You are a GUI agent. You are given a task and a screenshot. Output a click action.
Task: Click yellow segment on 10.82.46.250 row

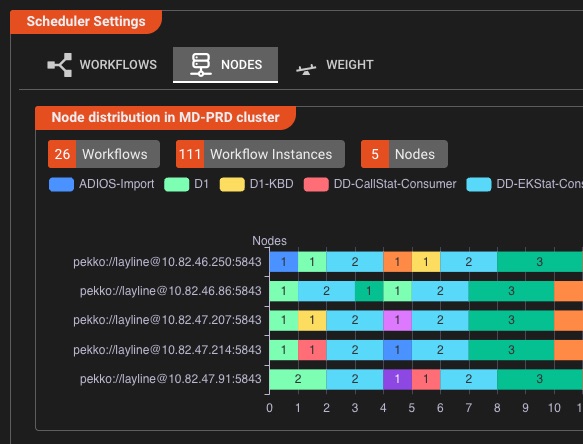click(426, 262)
